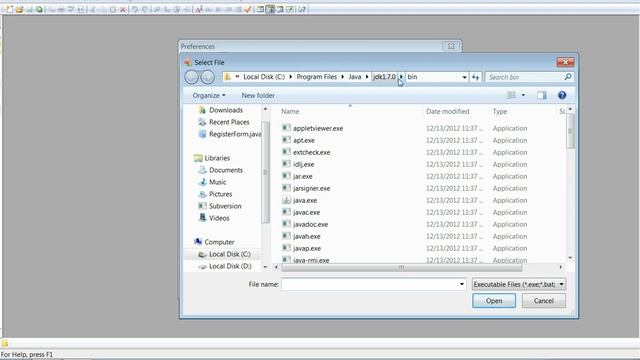
Task: Go back using the dialog Back arrow
Action: coord(191,77)
